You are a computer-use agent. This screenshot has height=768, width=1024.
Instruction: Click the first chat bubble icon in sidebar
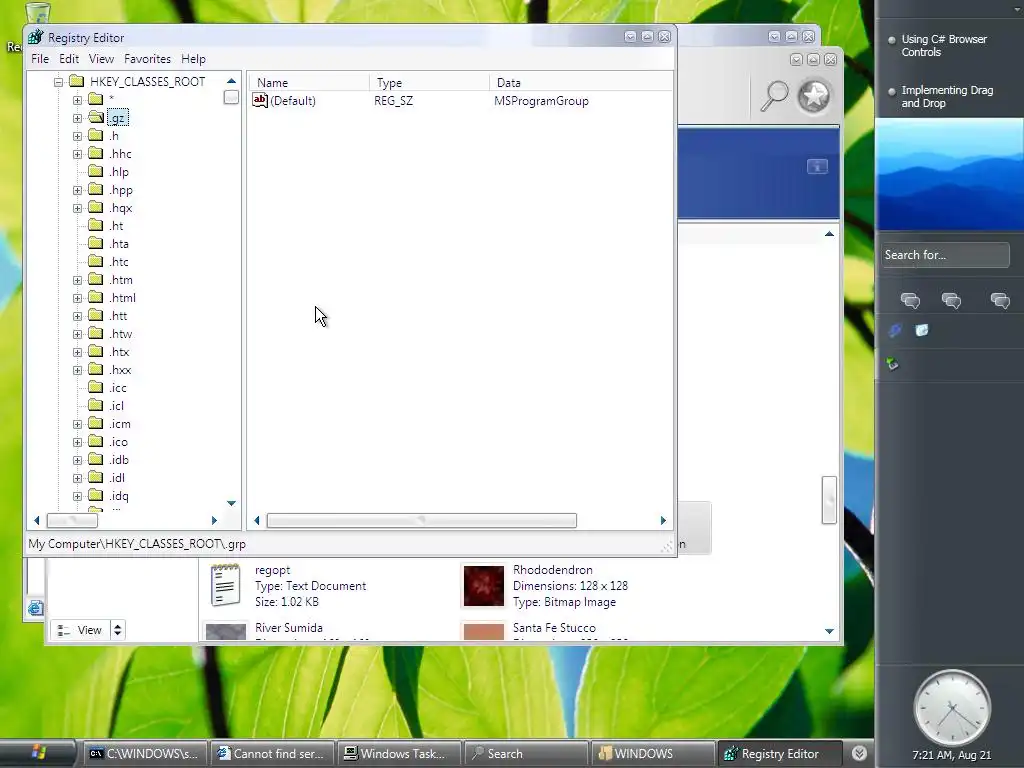pyautogui.click(x=910, y=300)
